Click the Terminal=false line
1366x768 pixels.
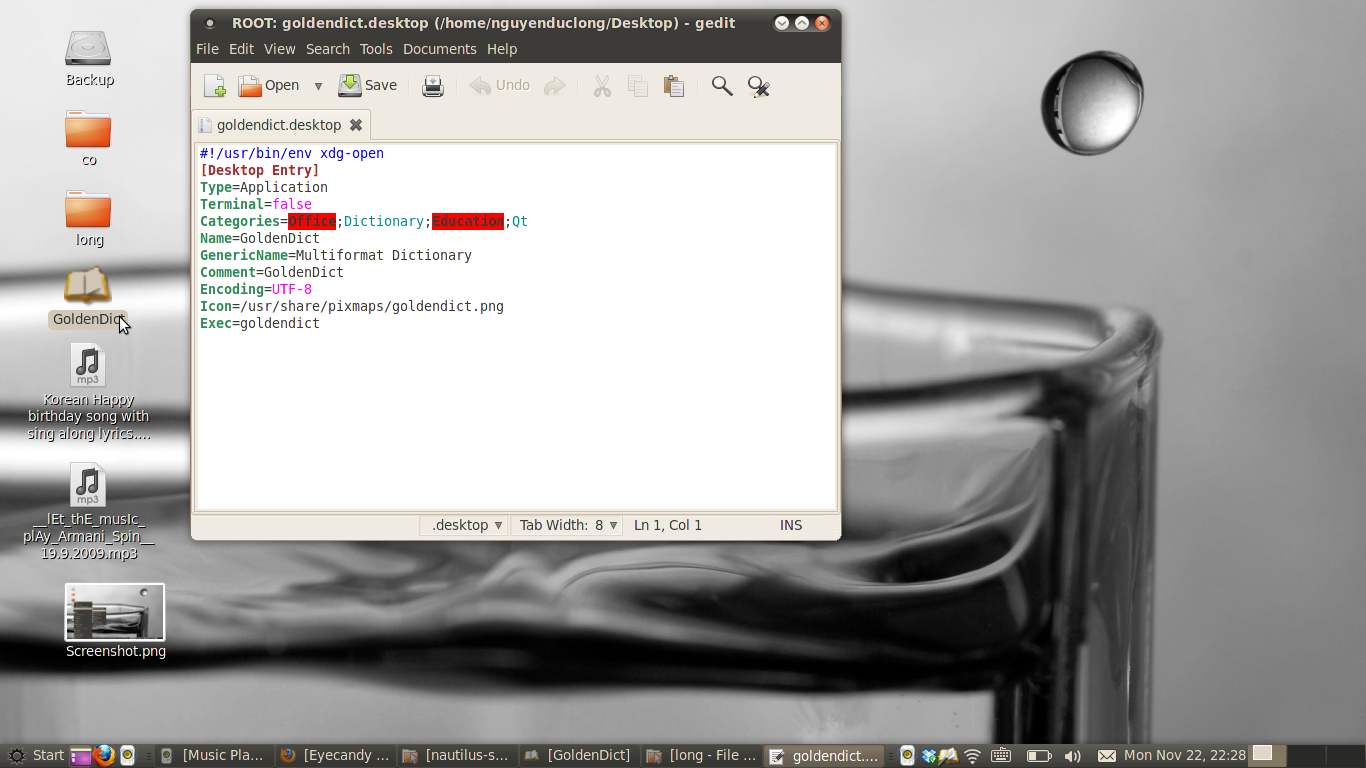click(x=256, y=204)
